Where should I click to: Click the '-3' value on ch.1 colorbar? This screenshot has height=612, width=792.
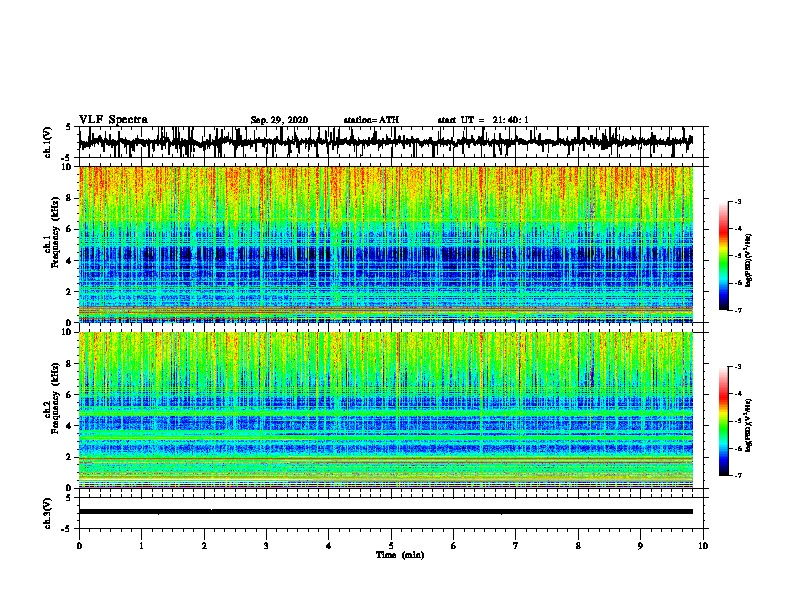[737, 202]
